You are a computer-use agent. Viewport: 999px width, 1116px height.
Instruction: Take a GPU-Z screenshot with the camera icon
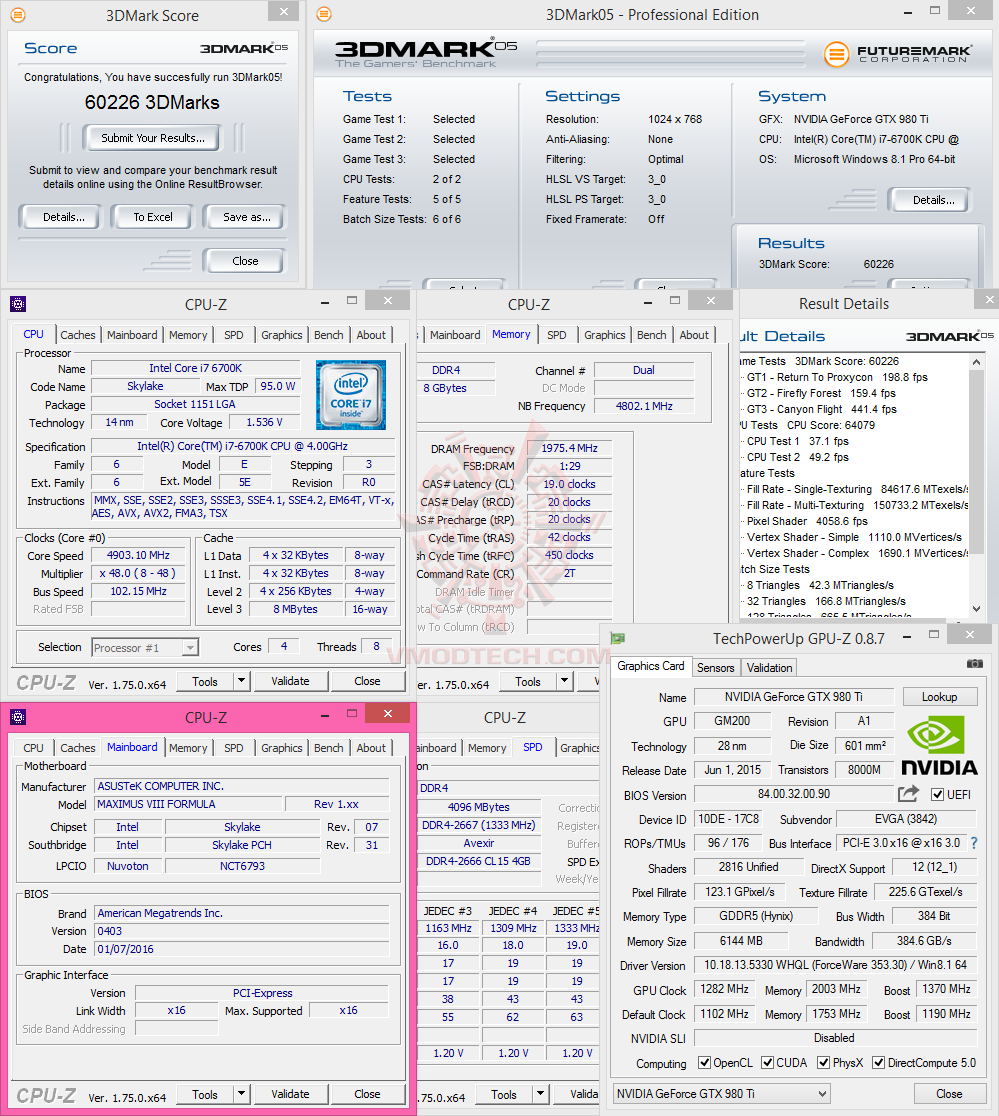click(974, 663)
